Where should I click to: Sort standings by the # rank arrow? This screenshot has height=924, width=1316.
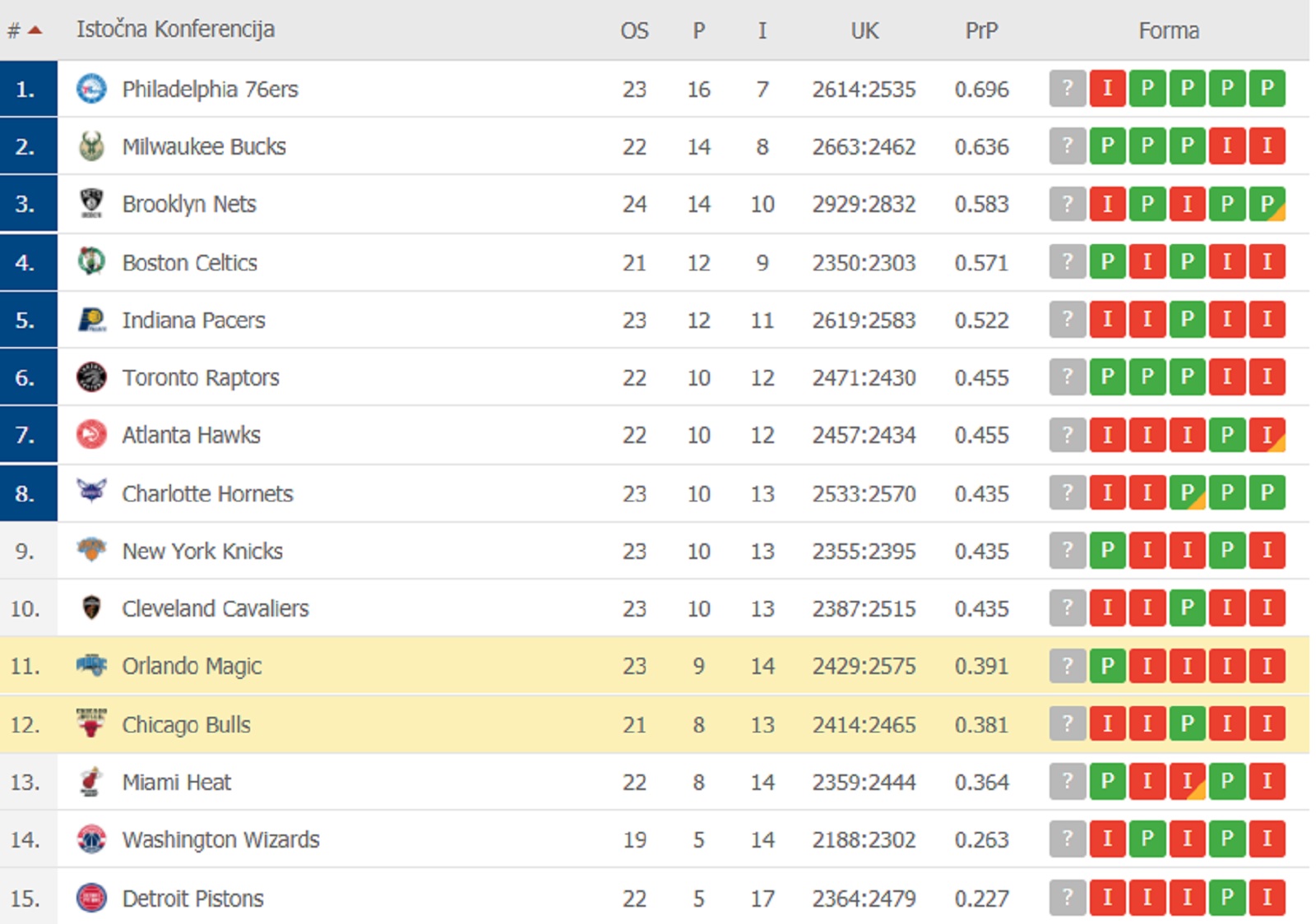pyautogui.click(x=35, y=31)
